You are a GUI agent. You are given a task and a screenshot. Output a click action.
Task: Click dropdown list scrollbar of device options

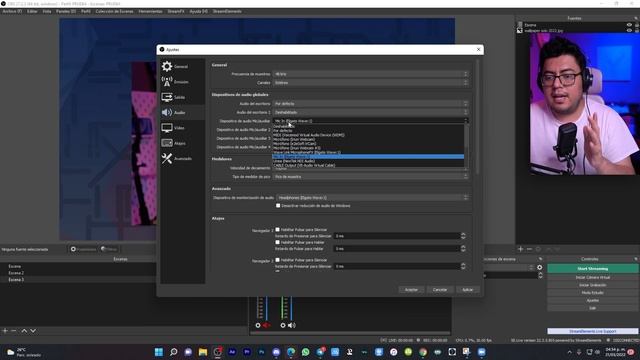(467, 146)
